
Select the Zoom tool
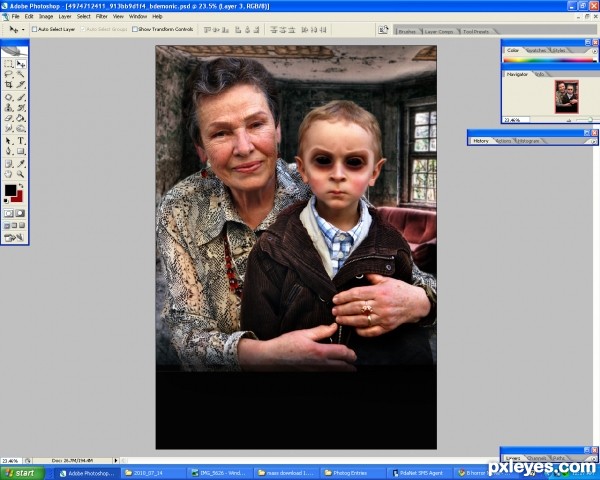click(21, 175)
